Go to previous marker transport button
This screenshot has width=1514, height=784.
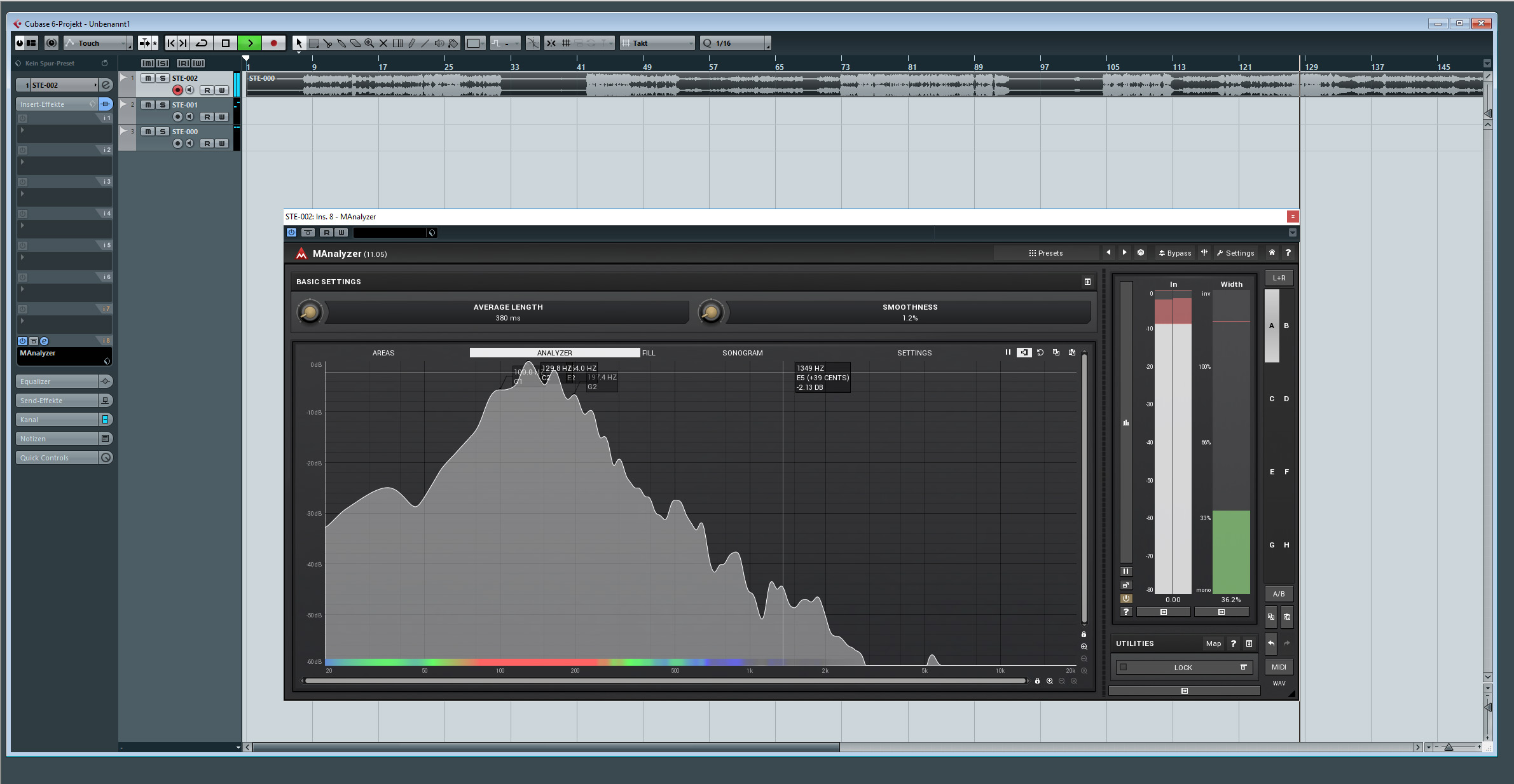[x=170, y=43]
